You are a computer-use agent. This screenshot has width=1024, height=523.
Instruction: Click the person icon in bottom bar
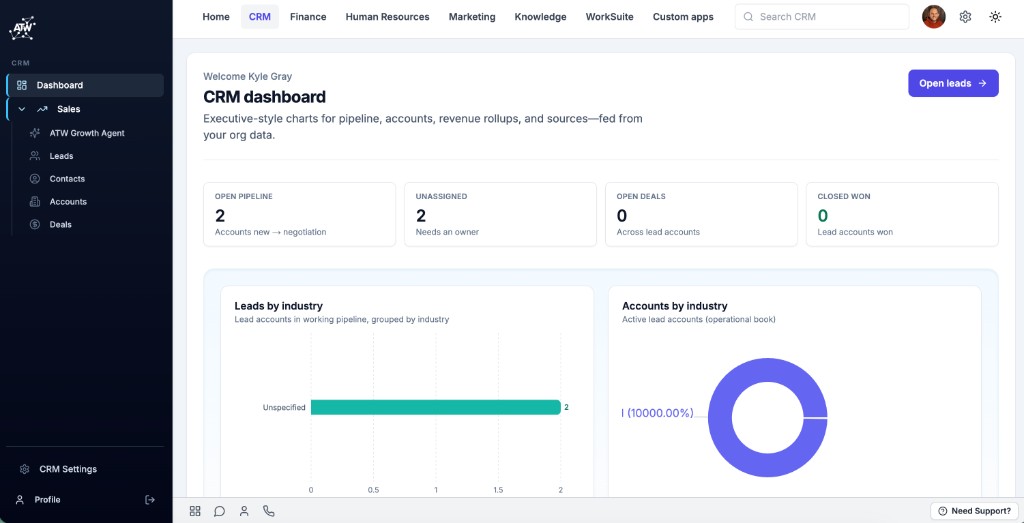244,511
